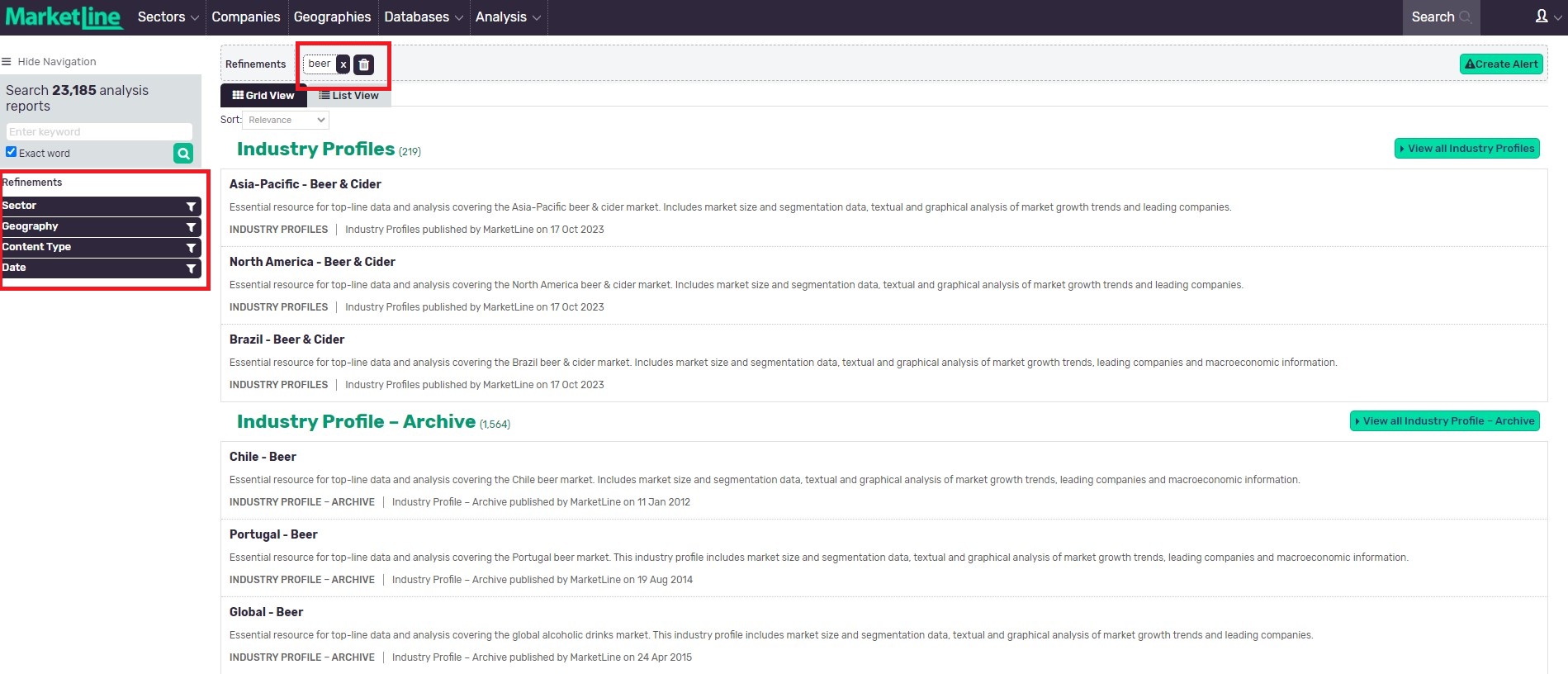Viewport: 1568px width, 674px height.
Task: Expand the Sectors menu
Action: coord(168,17)
